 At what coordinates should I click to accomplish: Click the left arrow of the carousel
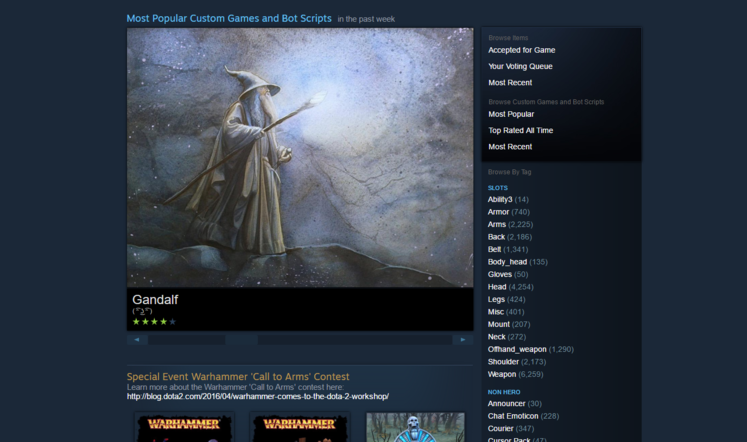click(x=137, y=340)
